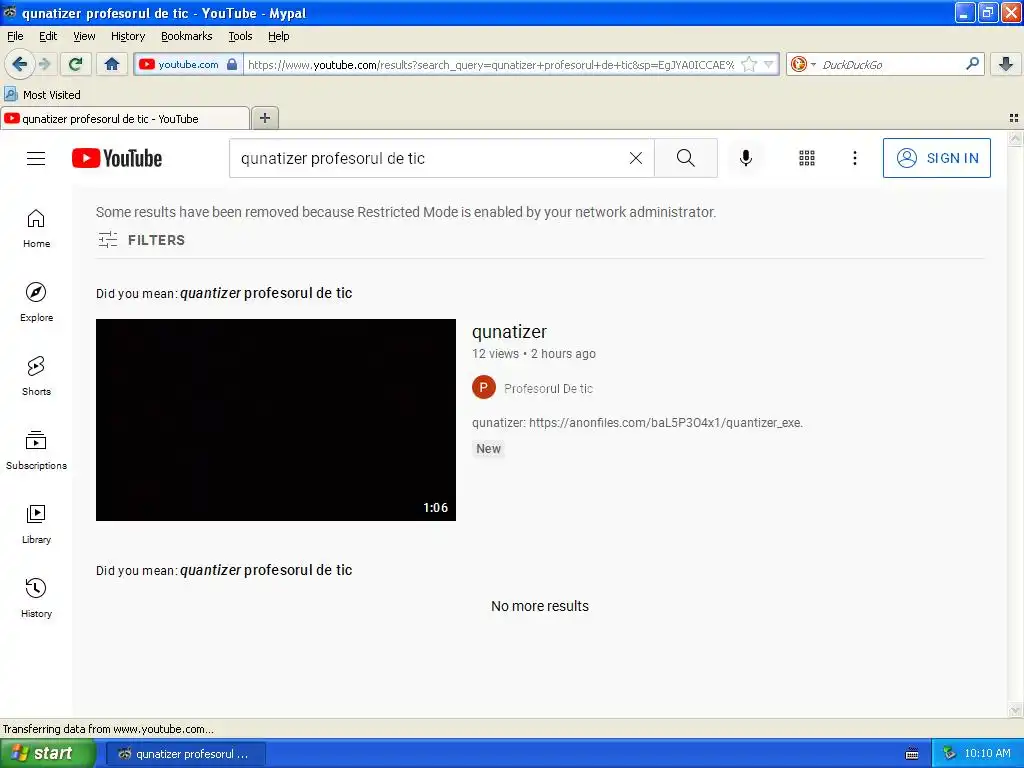Bookmark this page with the star icon
The image size is (1024, 768).
[749, 64]
